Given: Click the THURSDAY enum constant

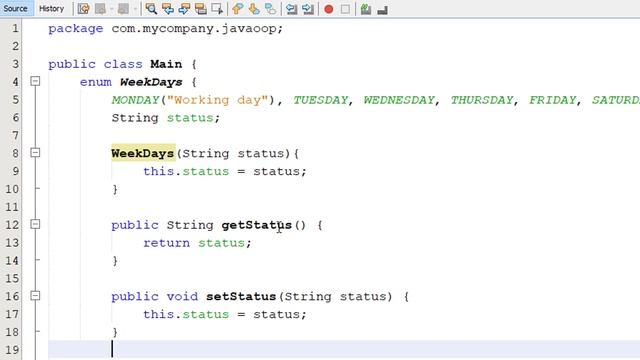Looking at the screenshot, I should [482, 100].
